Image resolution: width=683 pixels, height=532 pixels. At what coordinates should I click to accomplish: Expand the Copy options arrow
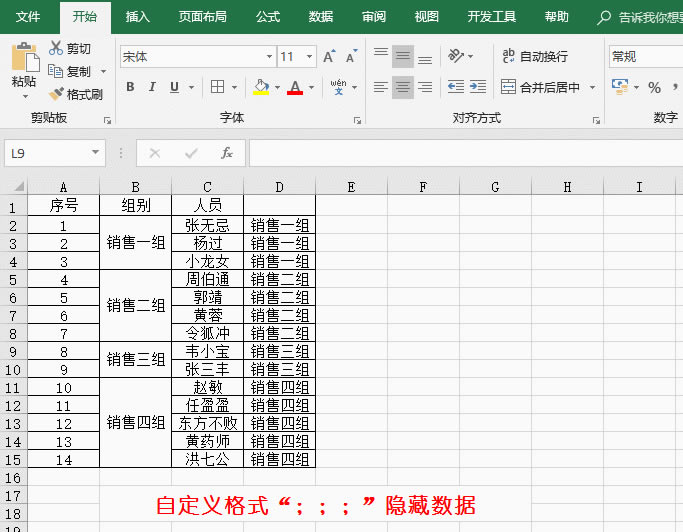click(104, 71)
